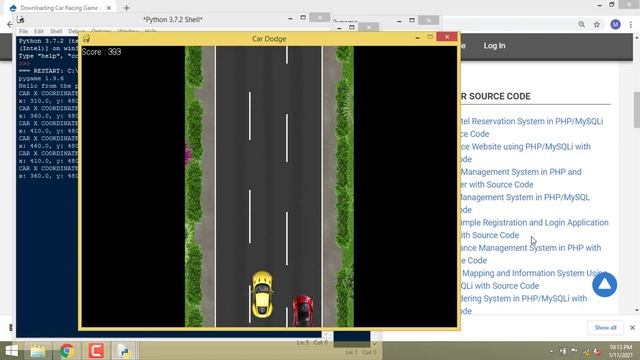This screenshot has height=360, width=640.
Task: Minimize the Car Dodge window
Action: pos(417,37)
